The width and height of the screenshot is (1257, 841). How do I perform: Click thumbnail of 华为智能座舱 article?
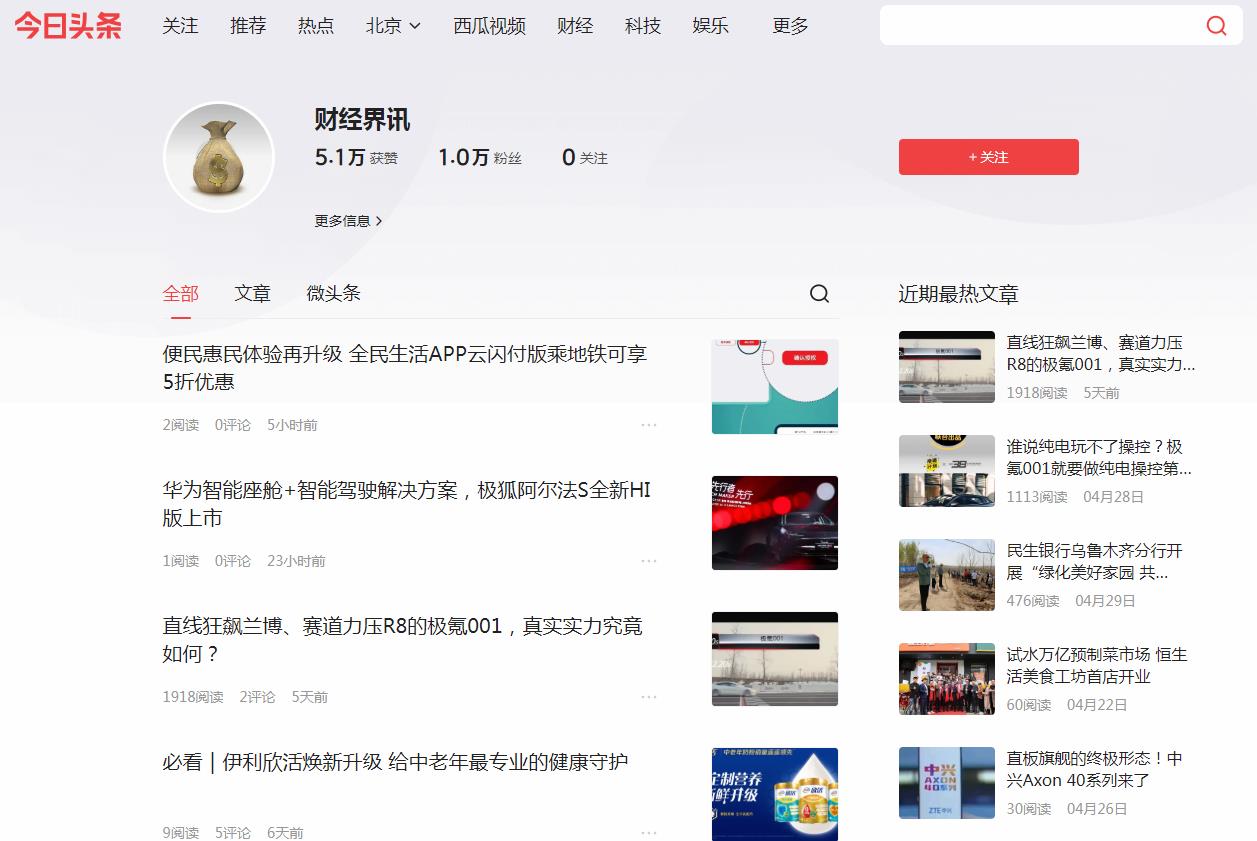point(775,523)
